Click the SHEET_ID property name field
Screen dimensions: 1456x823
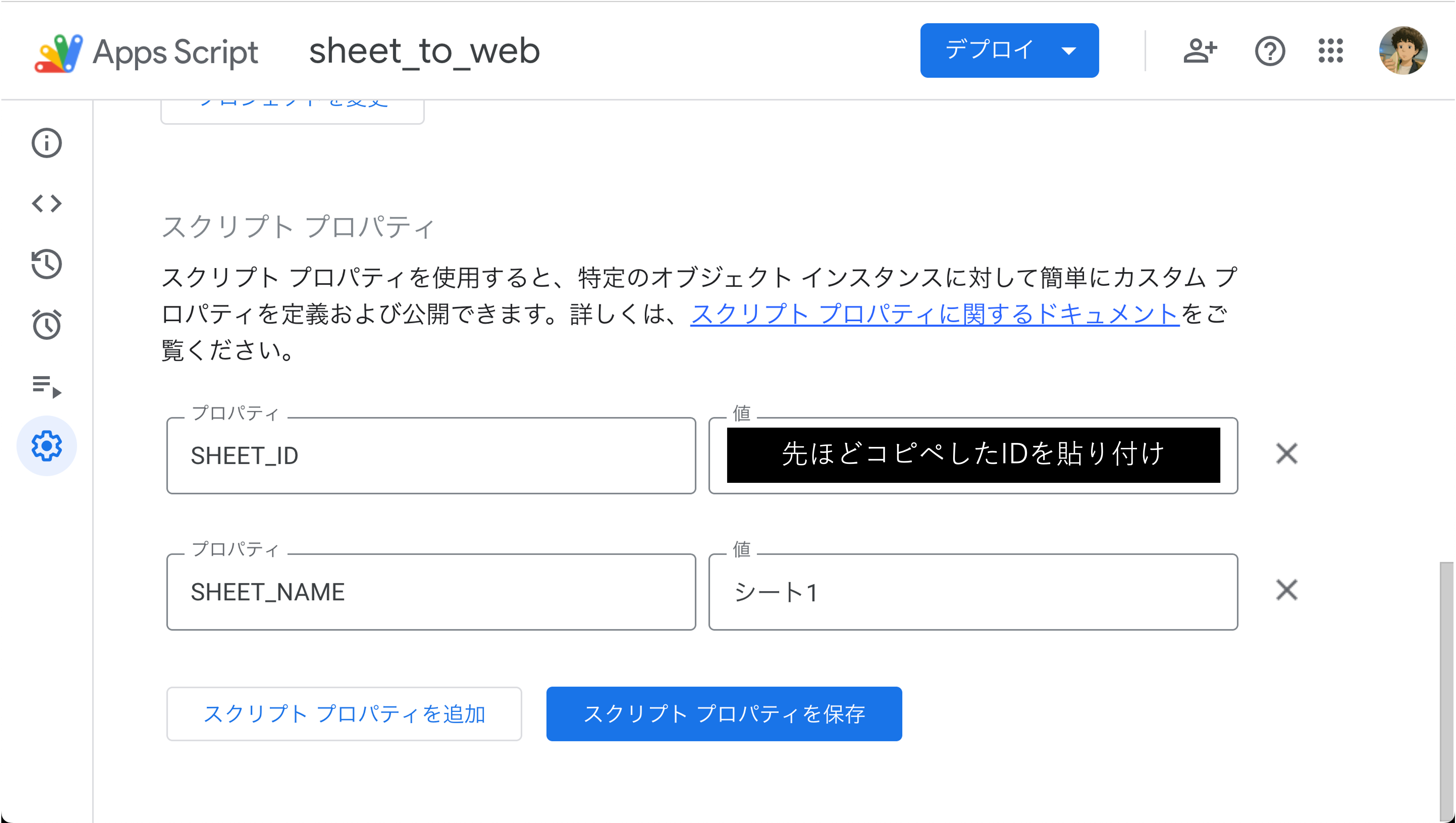(431, 456)
